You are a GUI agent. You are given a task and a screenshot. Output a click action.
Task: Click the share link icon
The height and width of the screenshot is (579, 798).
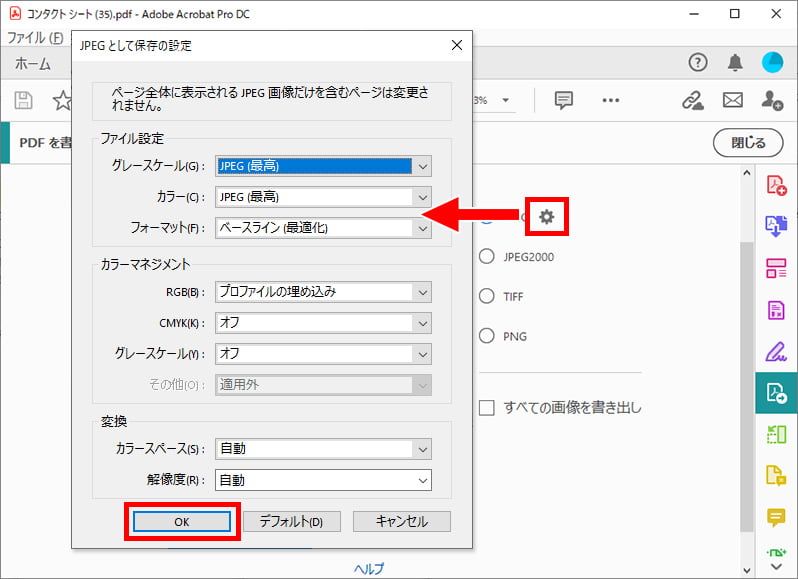pos(692,100)
